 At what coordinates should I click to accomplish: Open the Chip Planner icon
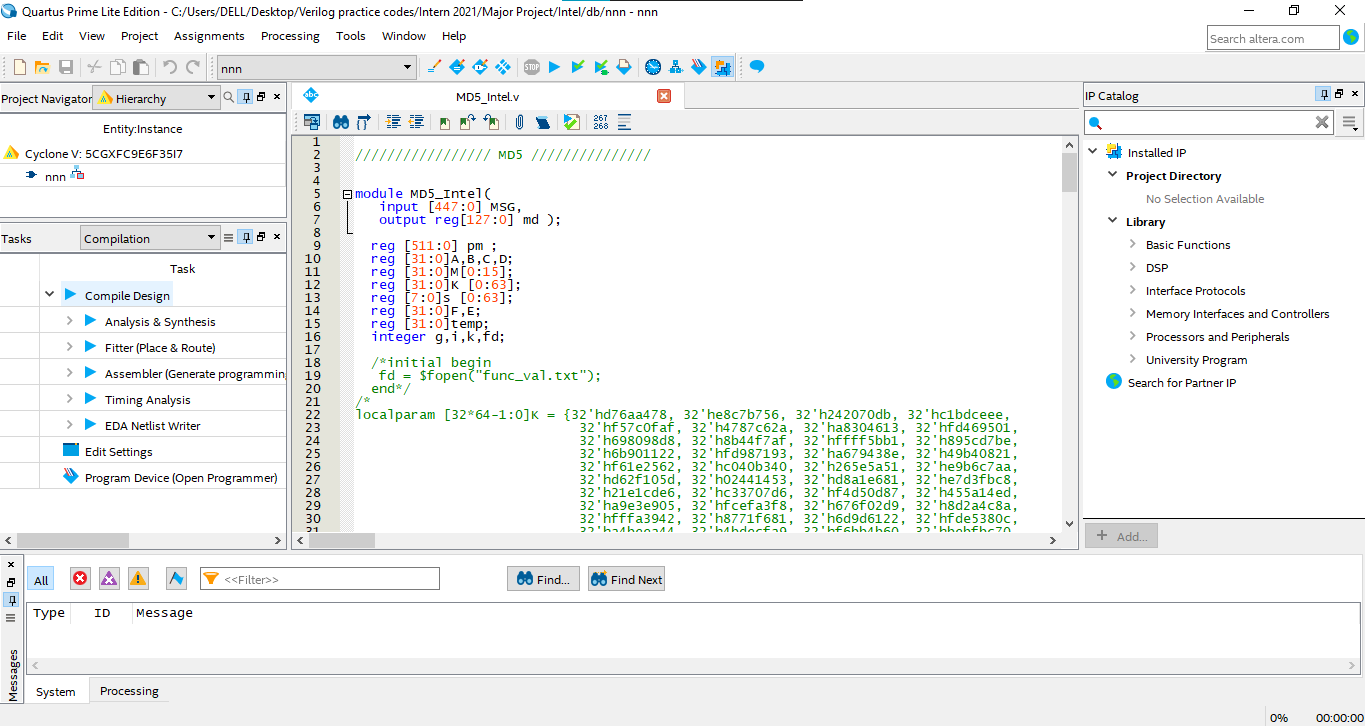coord(503,67)
